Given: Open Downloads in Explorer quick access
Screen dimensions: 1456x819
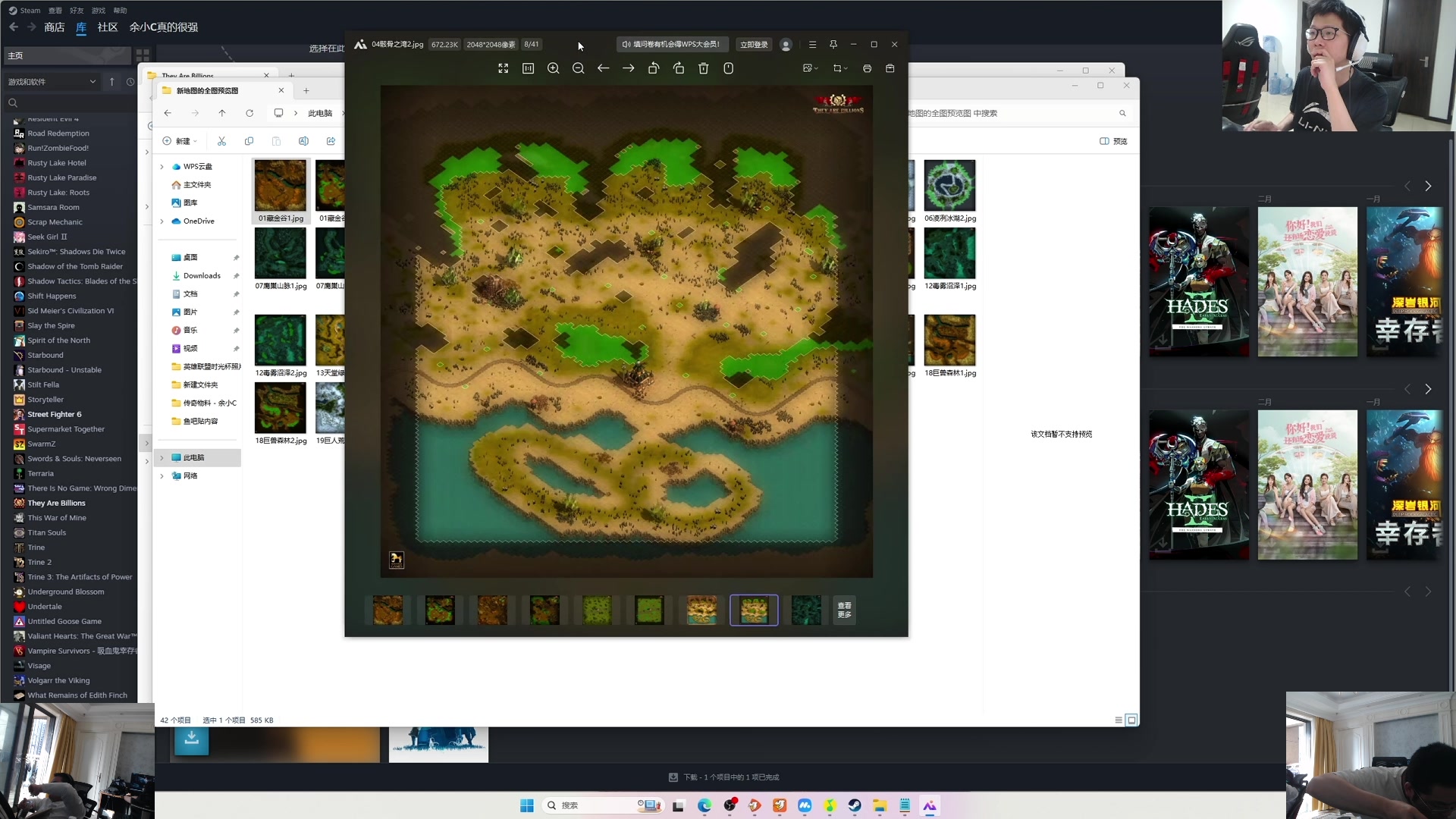Looking at the screenshot, I should coord(202,276).
